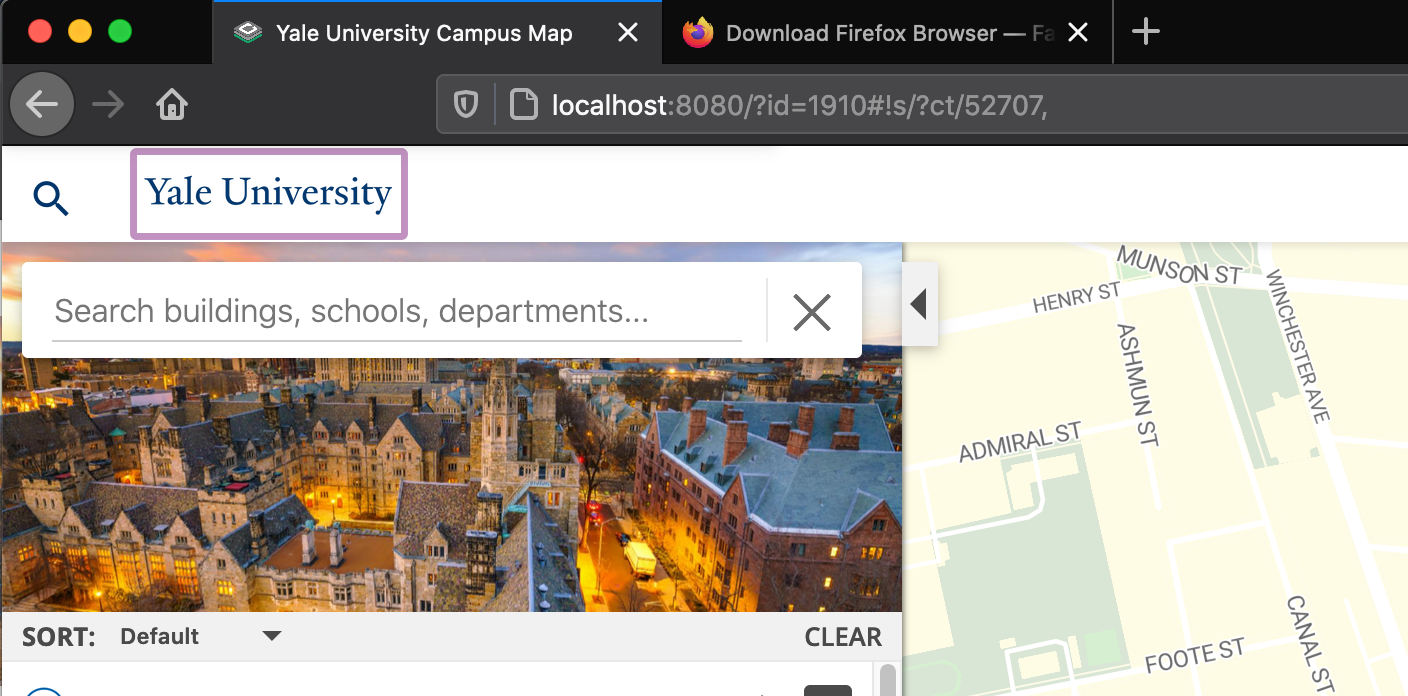Click the ADMIRAL ST label on the map
Image resolution: width=1408 pixels, height=696 pixels.
point(1020,442)
